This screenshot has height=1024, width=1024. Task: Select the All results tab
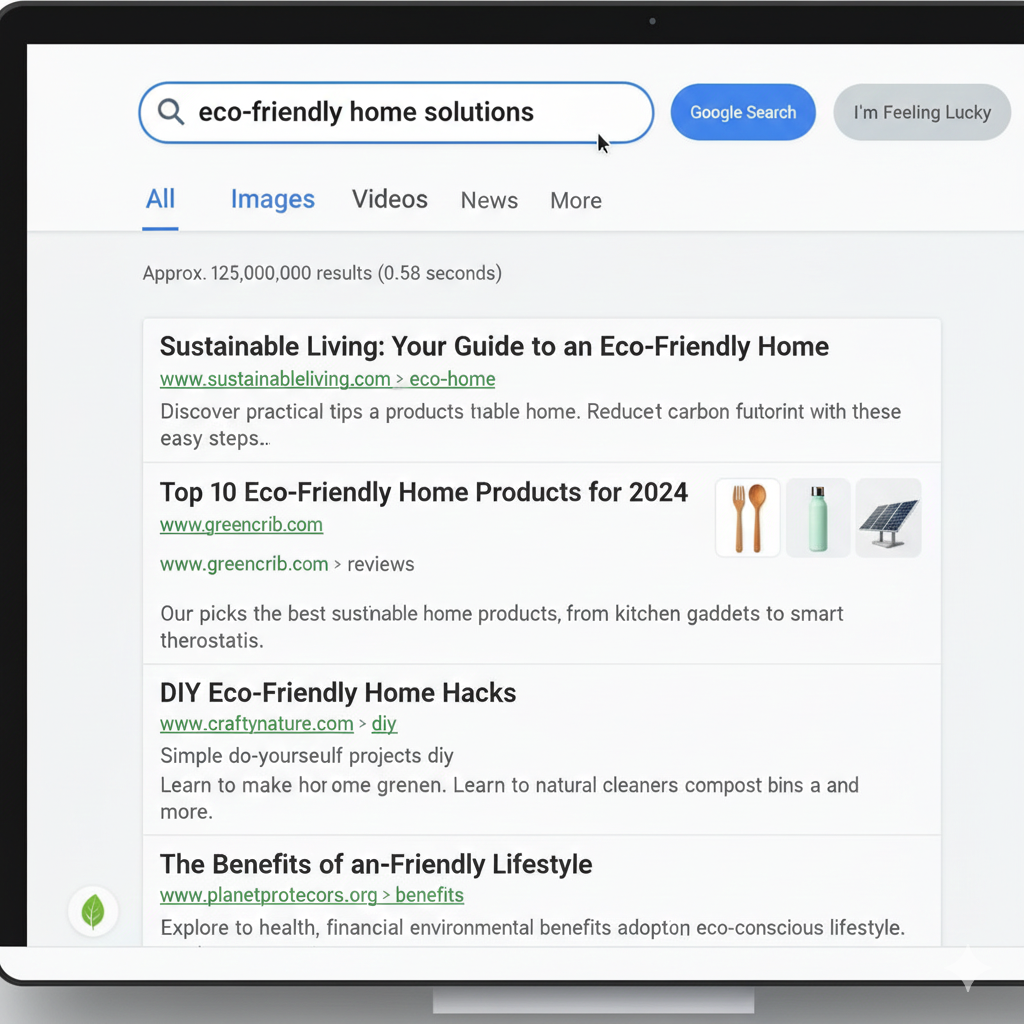(x=160, y=200)
